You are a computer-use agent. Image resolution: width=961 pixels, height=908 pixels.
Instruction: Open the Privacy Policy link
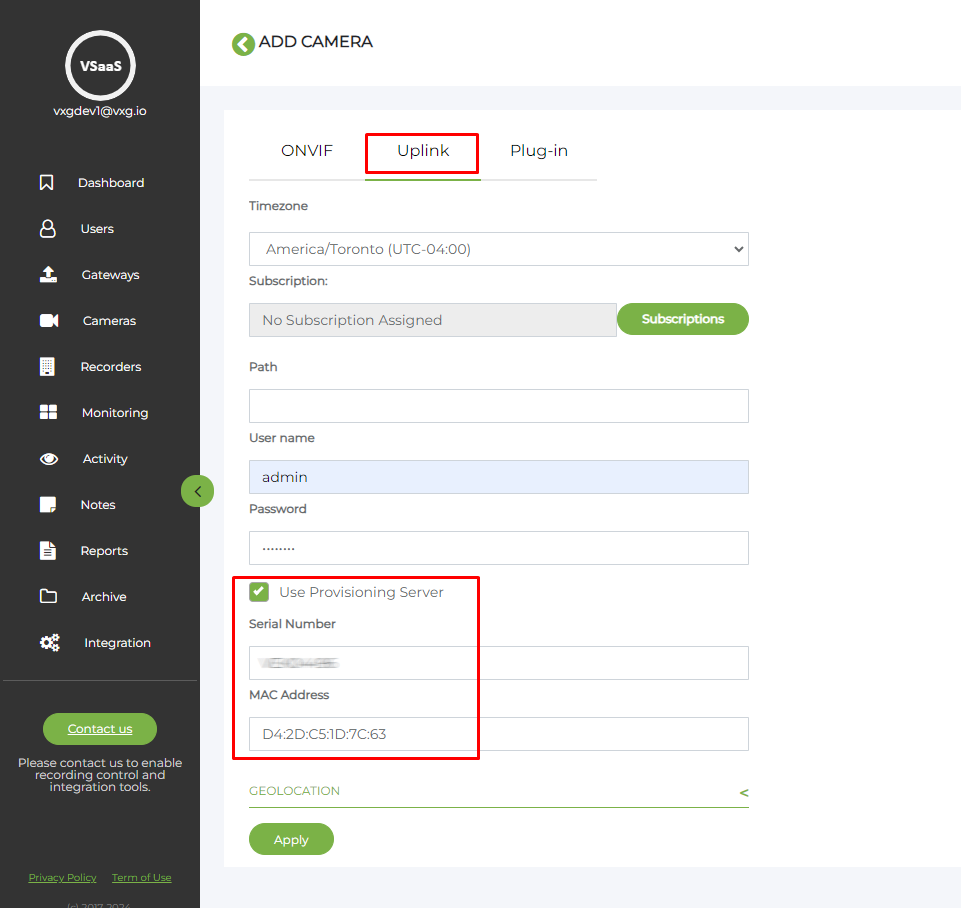click(x=62, y=878)
